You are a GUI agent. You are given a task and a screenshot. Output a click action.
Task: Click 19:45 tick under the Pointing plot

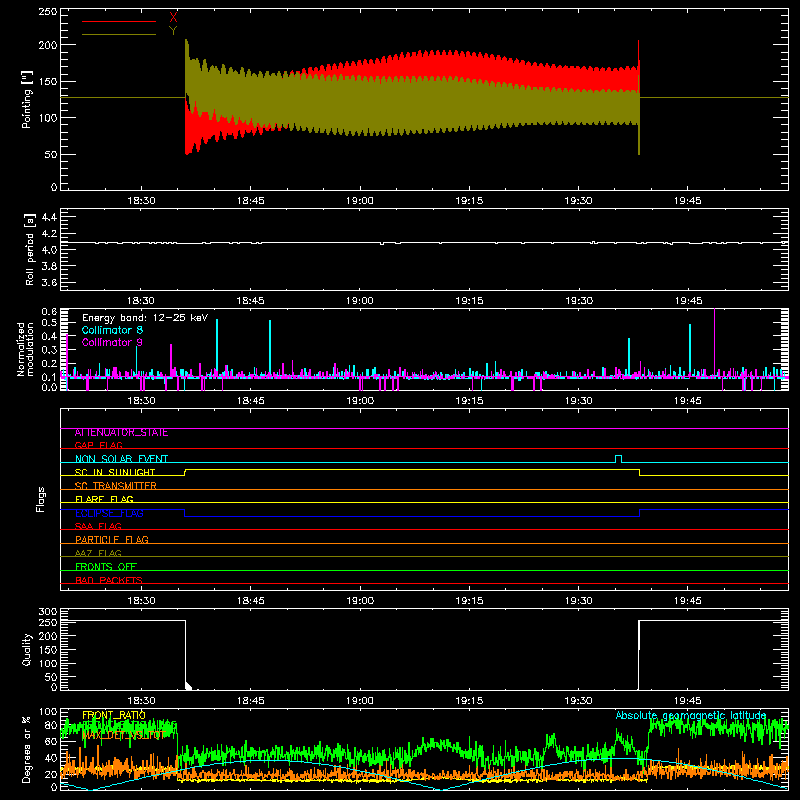[x=688, y=201]
